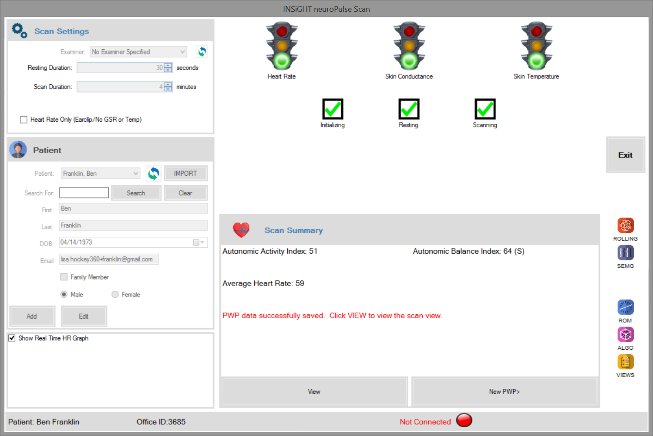Viewport: 653px width, 436px height.
Task: Click the Scan Settings heading text
Action: (62, 31)
